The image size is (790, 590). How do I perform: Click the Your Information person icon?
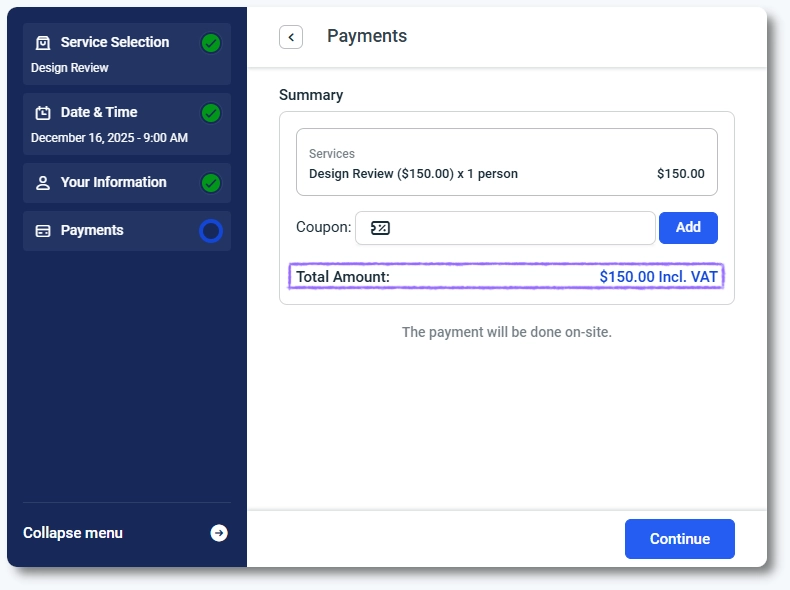43,183
